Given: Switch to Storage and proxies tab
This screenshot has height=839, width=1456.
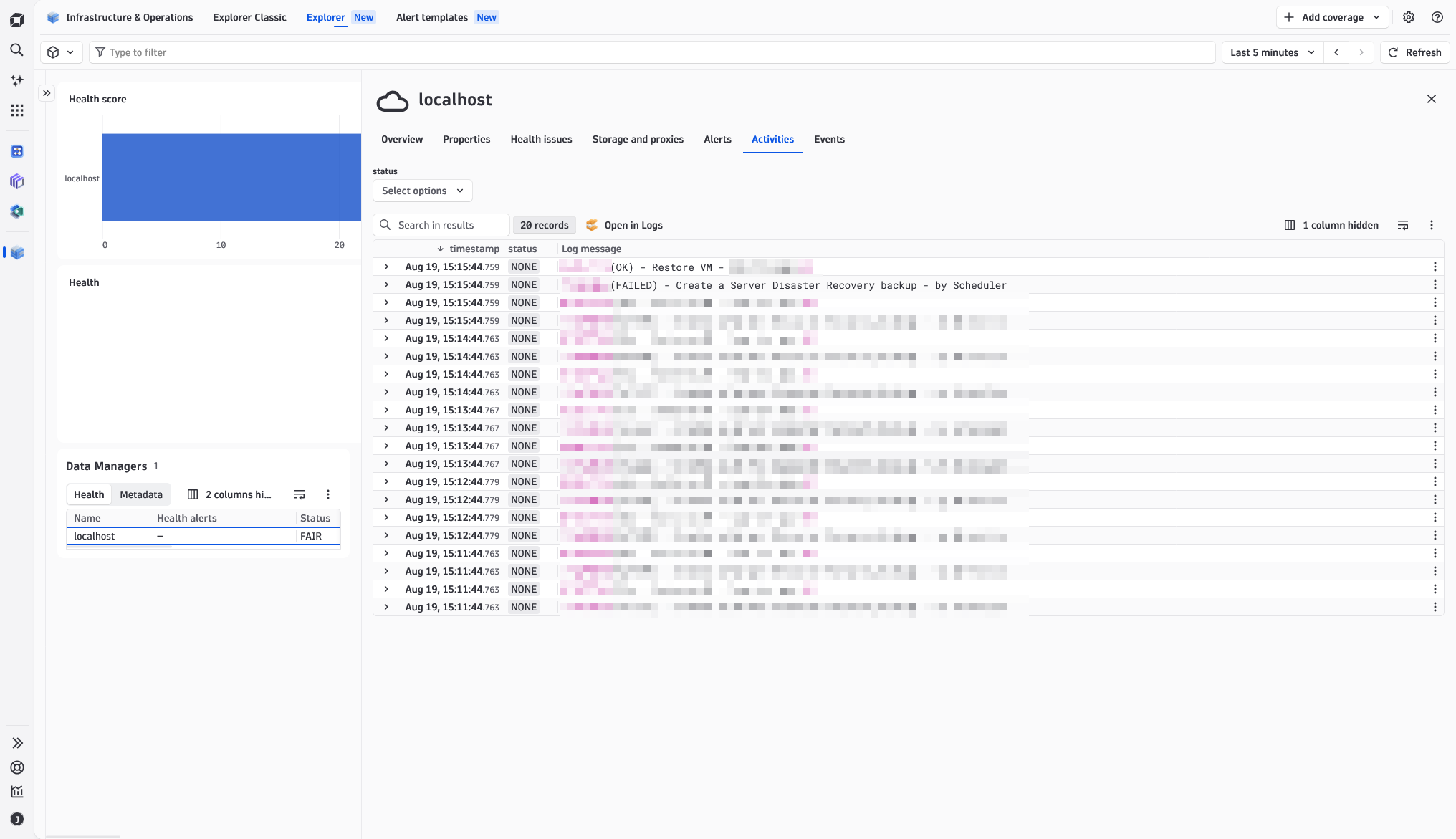Looking at the screenshot, I should point(638,139).
